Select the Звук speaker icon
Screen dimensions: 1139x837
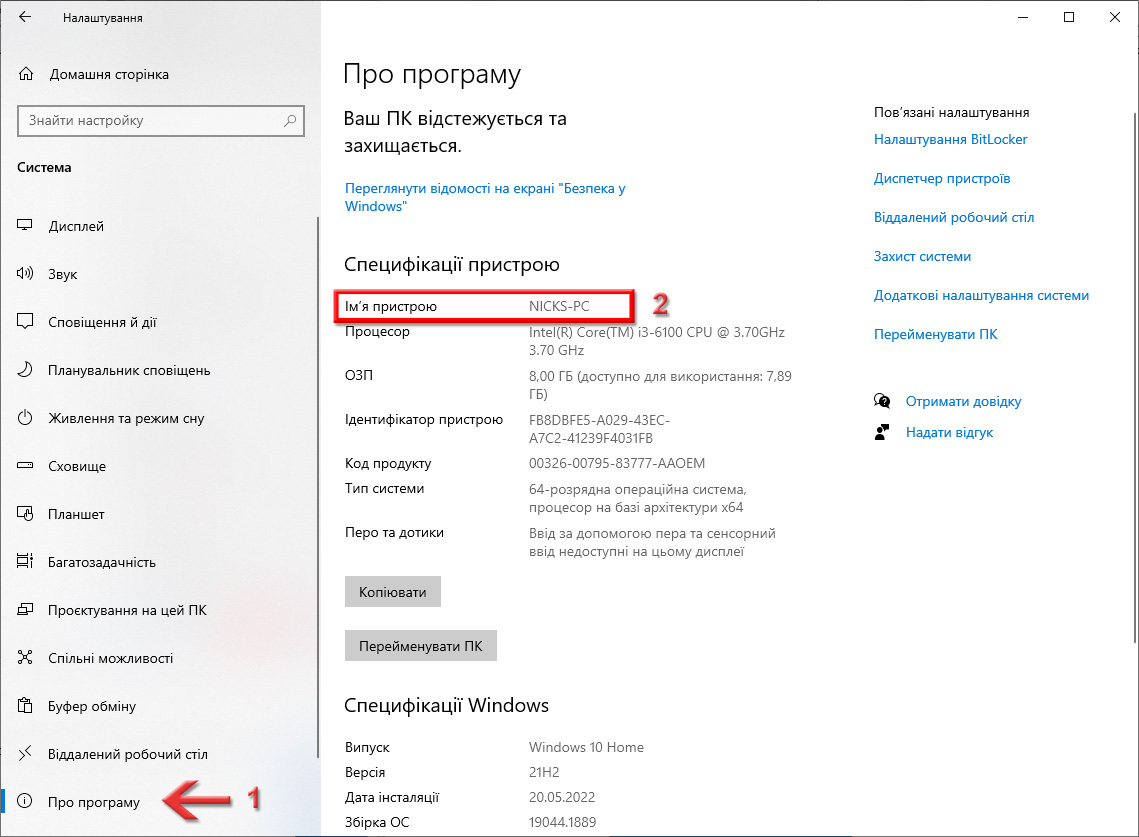25,274
